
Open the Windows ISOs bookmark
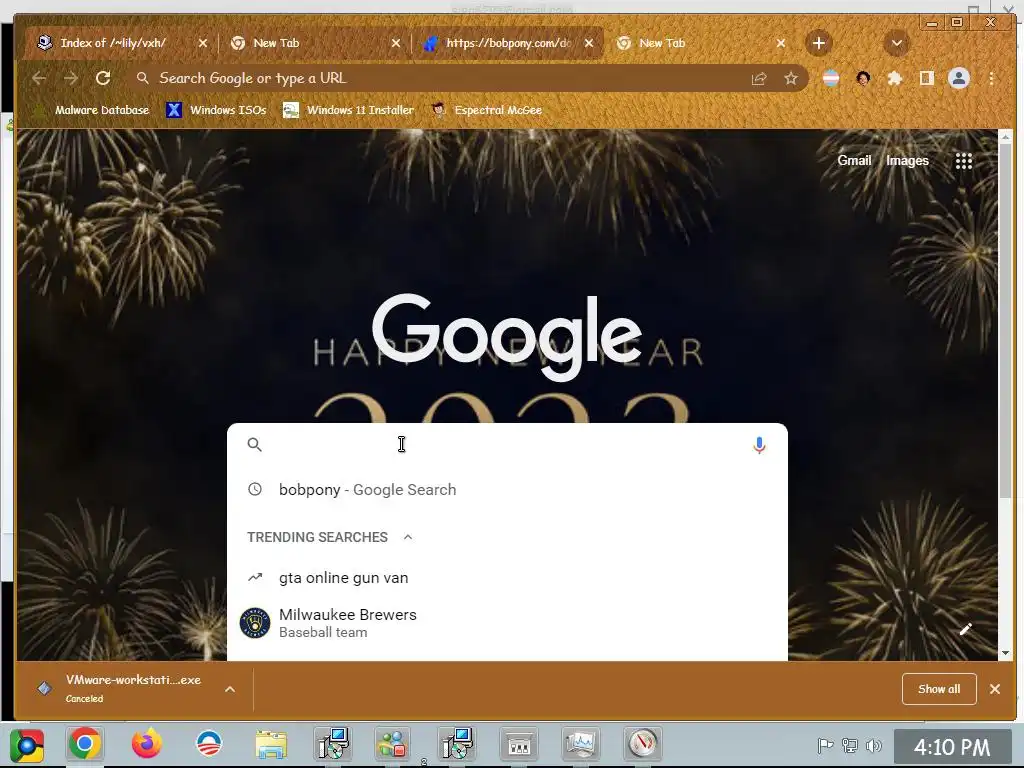tap(216, 110)
